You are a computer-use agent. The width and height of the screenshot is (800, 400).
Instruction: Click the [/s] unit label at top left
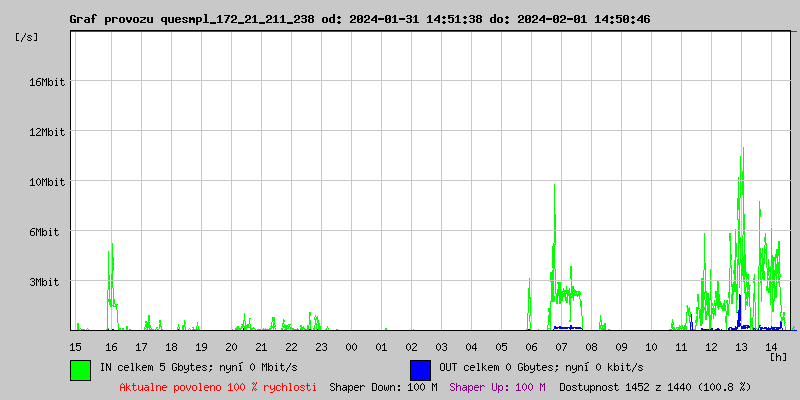click(27, 37)
